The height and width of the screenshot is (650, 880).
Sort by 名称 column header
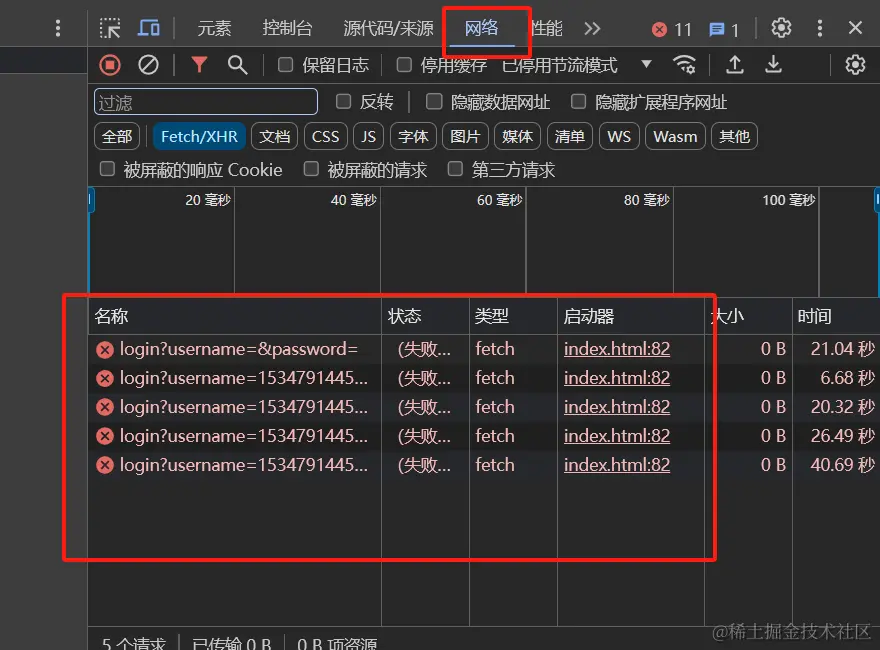tap(235, 316)
